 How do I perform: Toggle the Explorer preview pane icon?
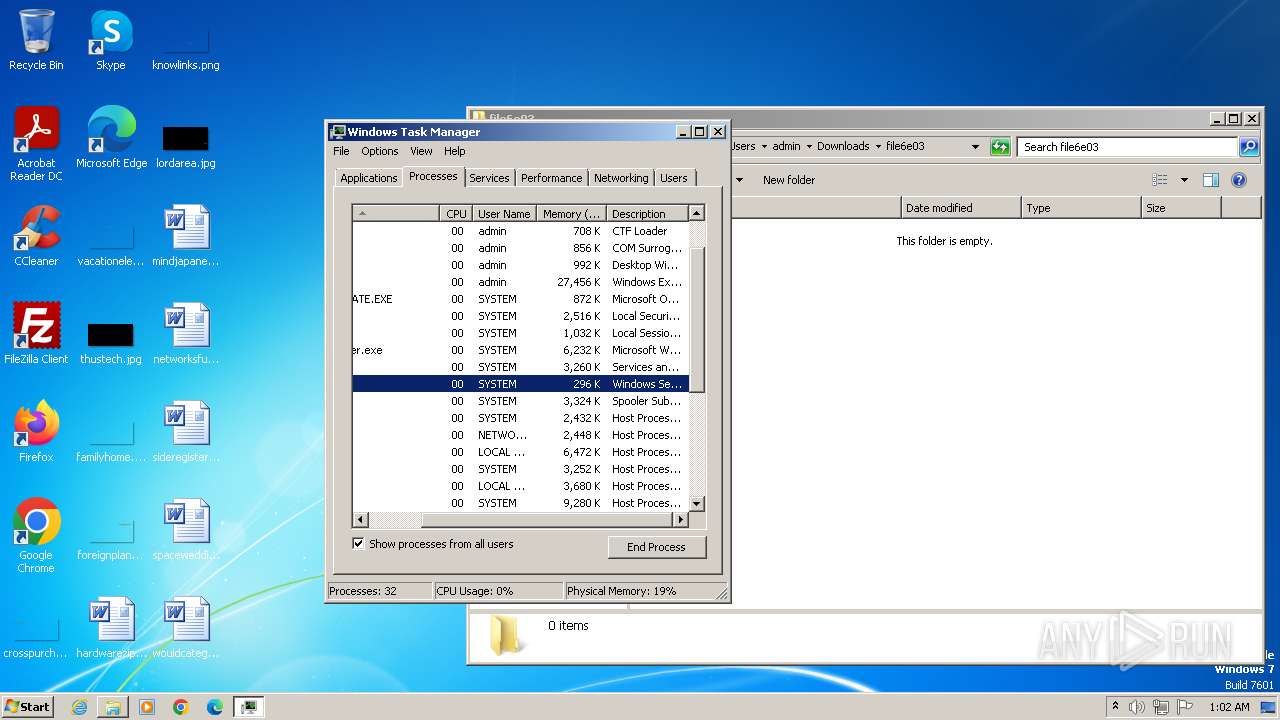[1211, 180]
